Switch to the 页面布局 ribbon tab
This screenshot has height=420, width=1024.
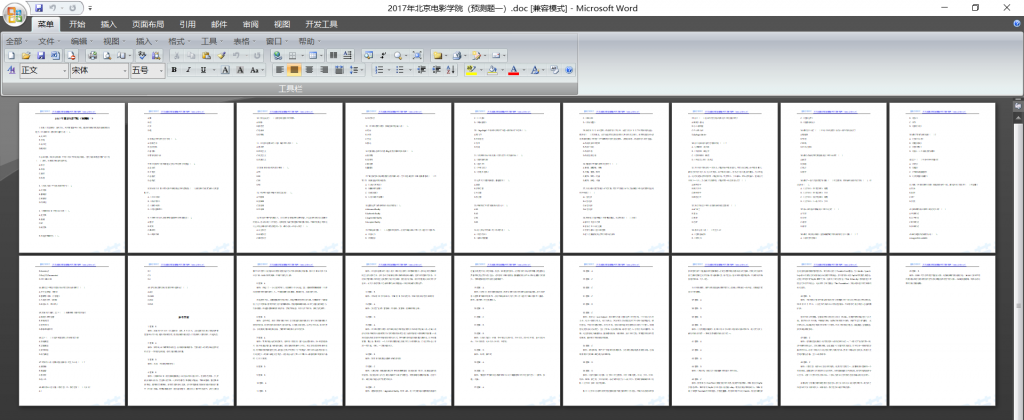(149, 24)
